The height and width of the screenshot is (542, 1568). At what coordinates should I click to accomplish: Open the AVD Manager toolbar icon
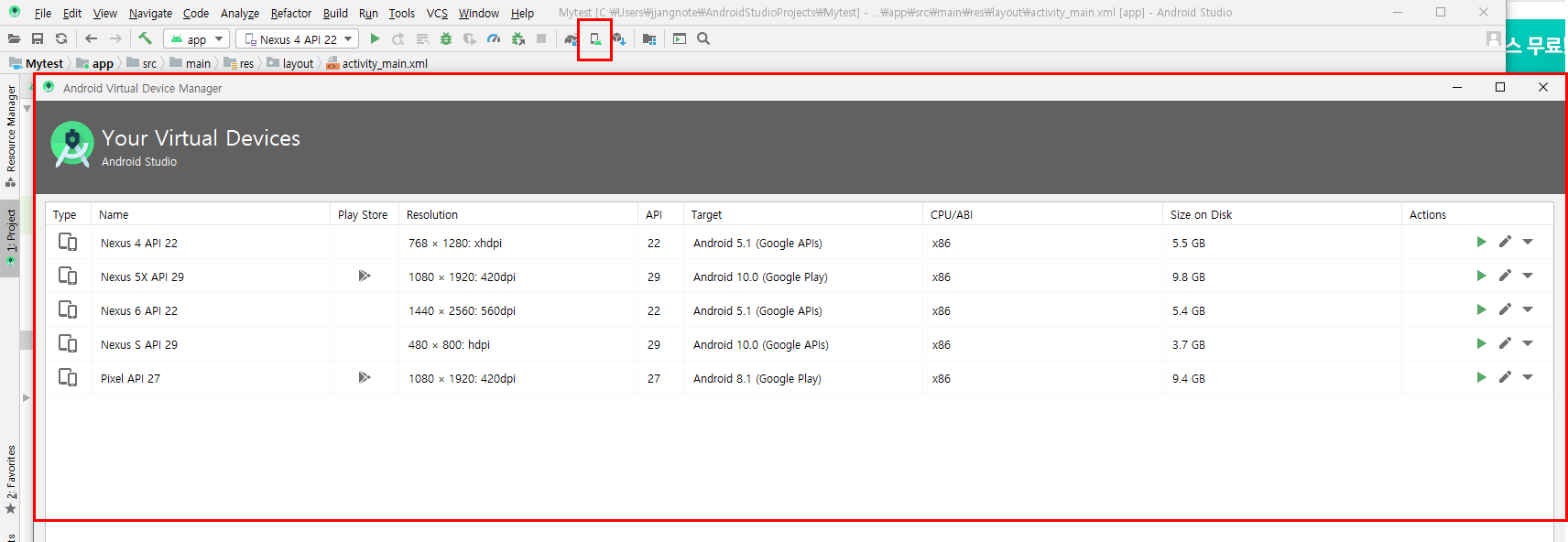(x=595, y=39)
